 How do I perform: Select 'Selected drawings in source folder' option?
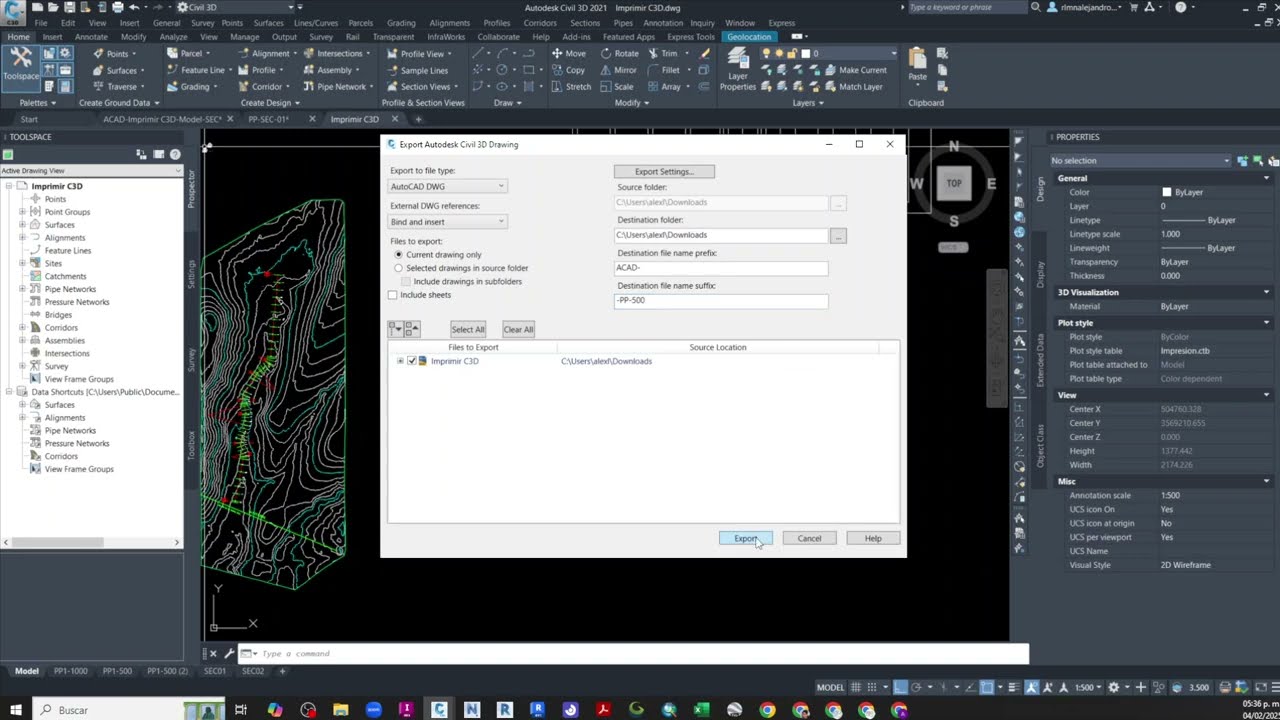[398, 268]
